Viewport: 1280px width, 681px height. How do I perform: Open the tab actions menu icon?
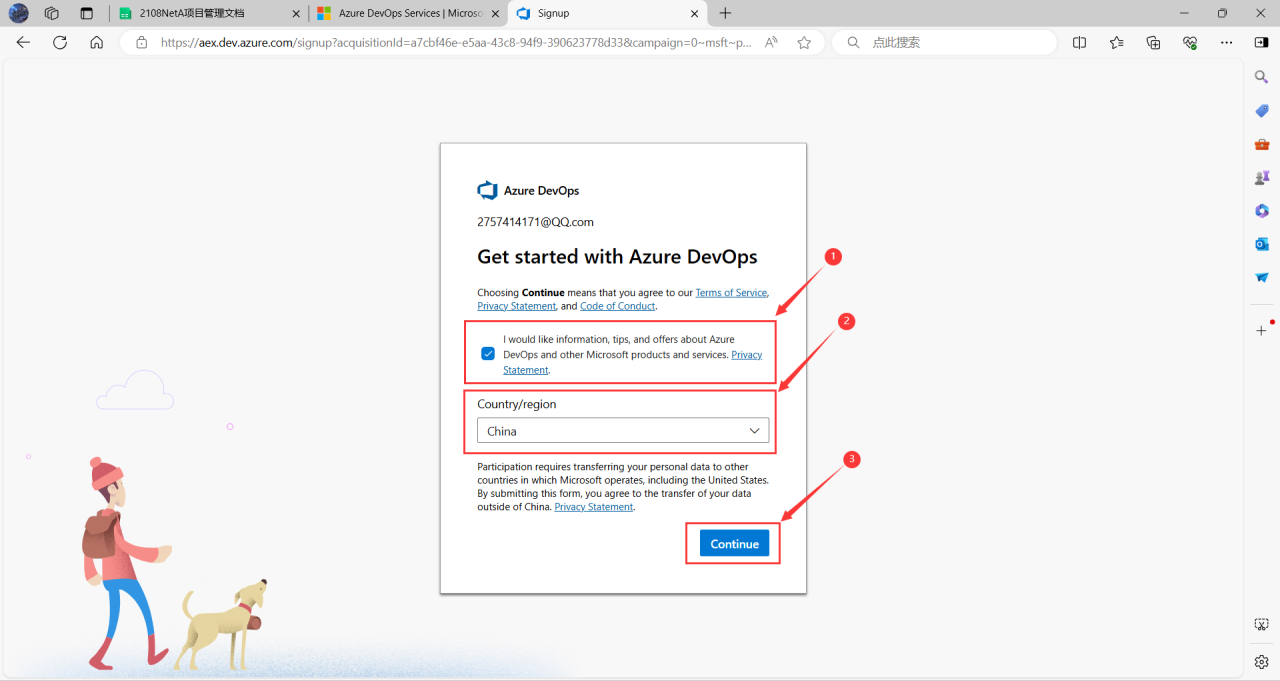(x=86, y=13)
